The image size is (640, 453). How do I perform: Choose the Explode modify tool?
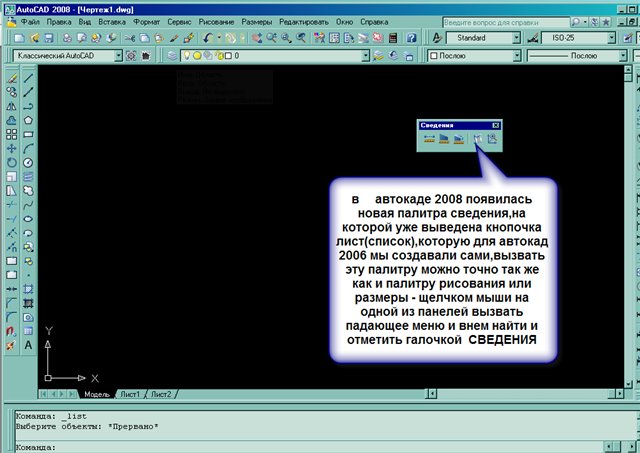[11, 345]
